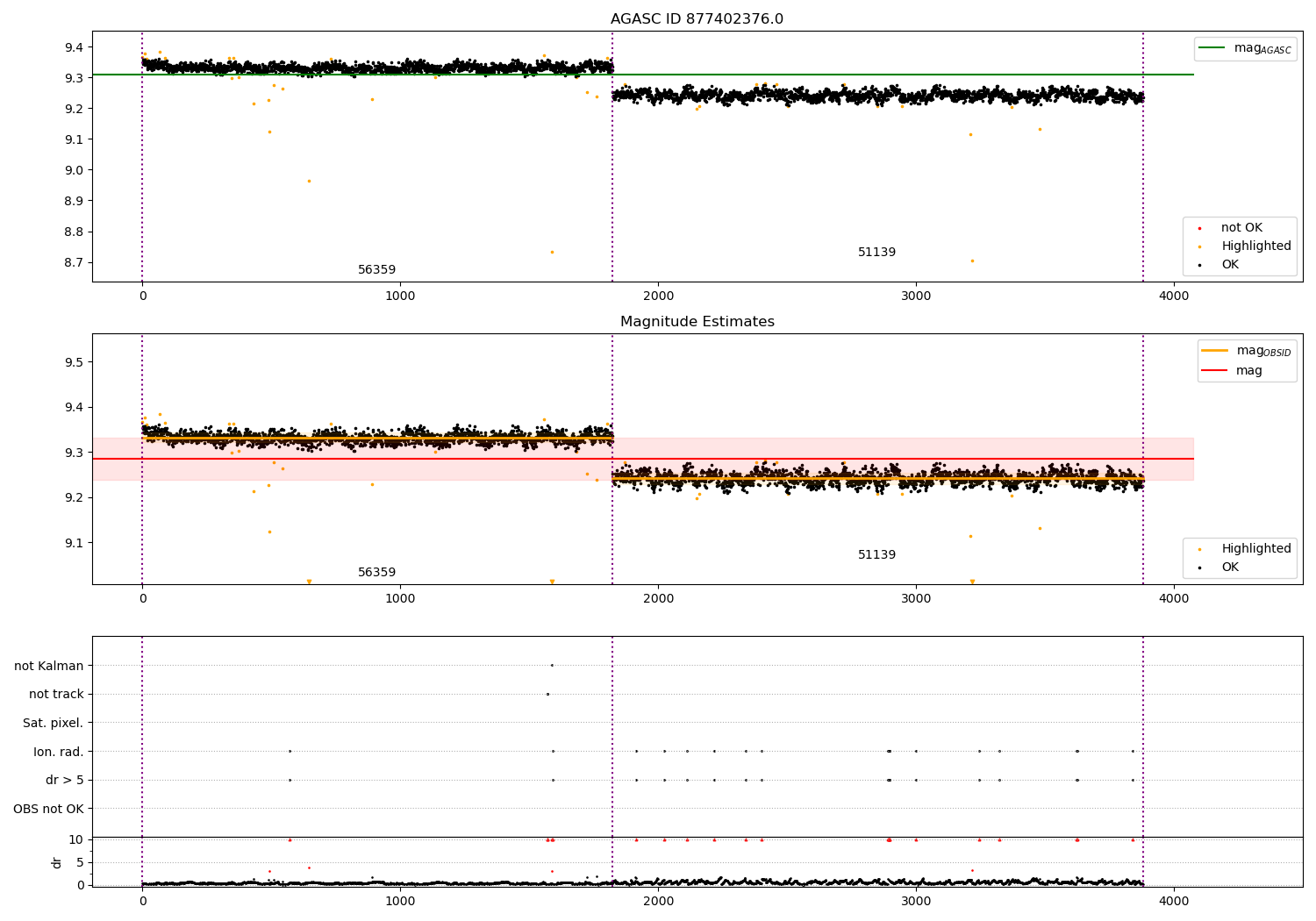This screenshot has height=921, width=1316.
Task: Click the 10 tick on the dr axis
Action: tap(76, 839)
